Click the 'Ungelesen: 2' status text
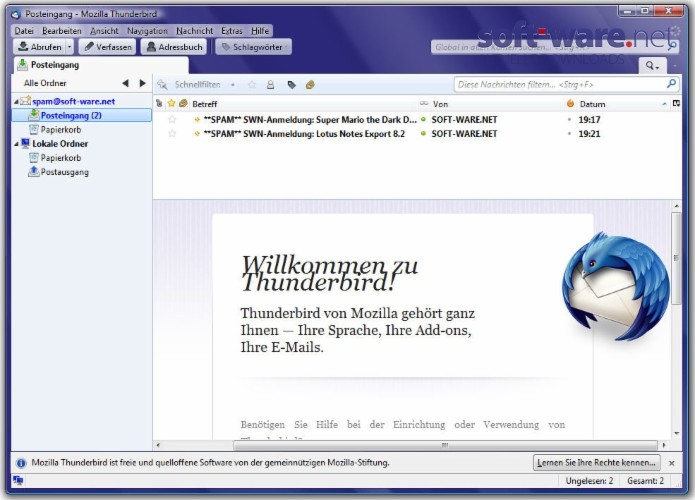Viewport: 695px width, 500px height. (589, 481)
